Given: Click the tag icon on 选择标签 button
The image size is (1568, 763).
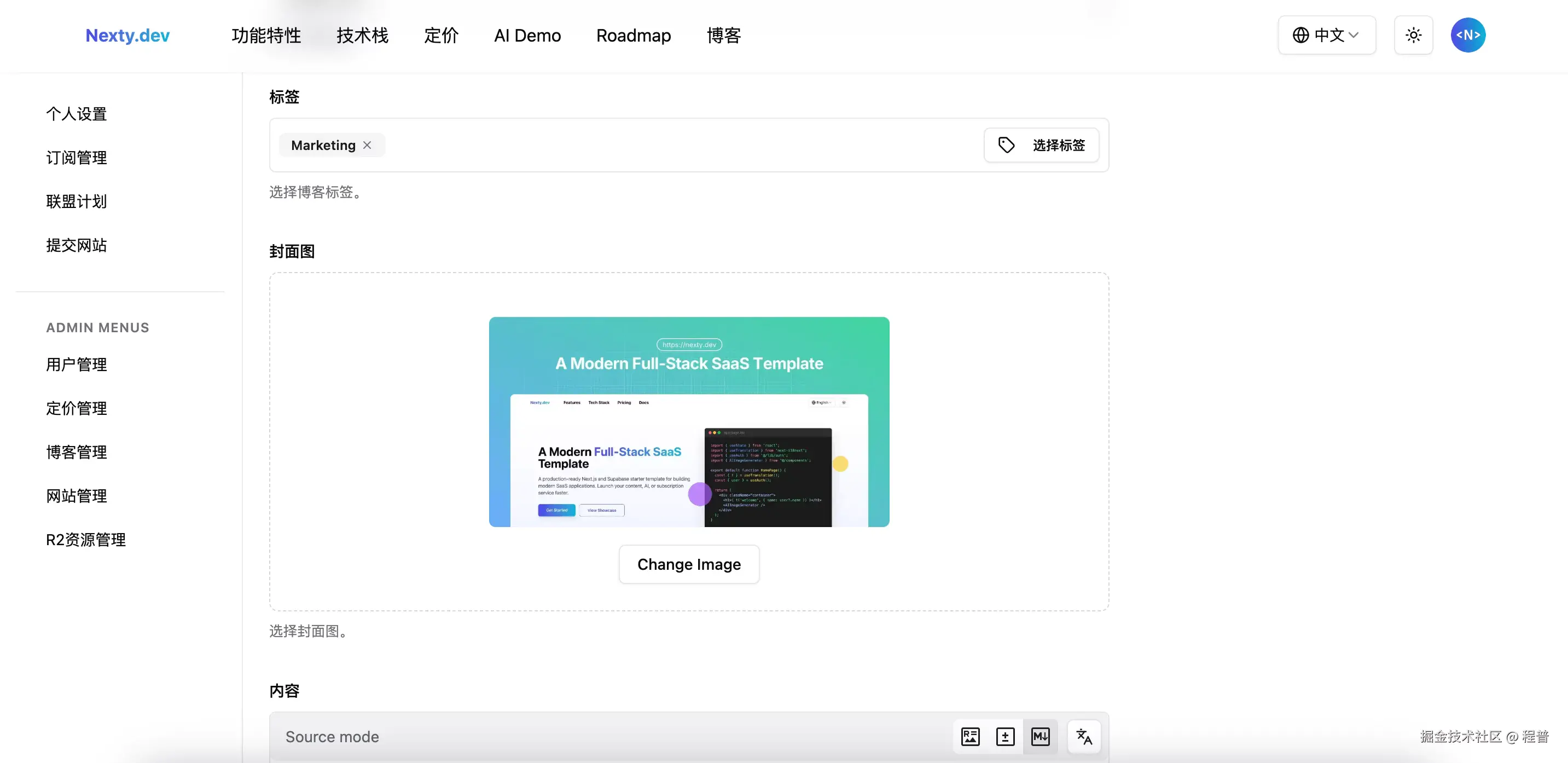Looking at the screenshot, I should 1007,145.
